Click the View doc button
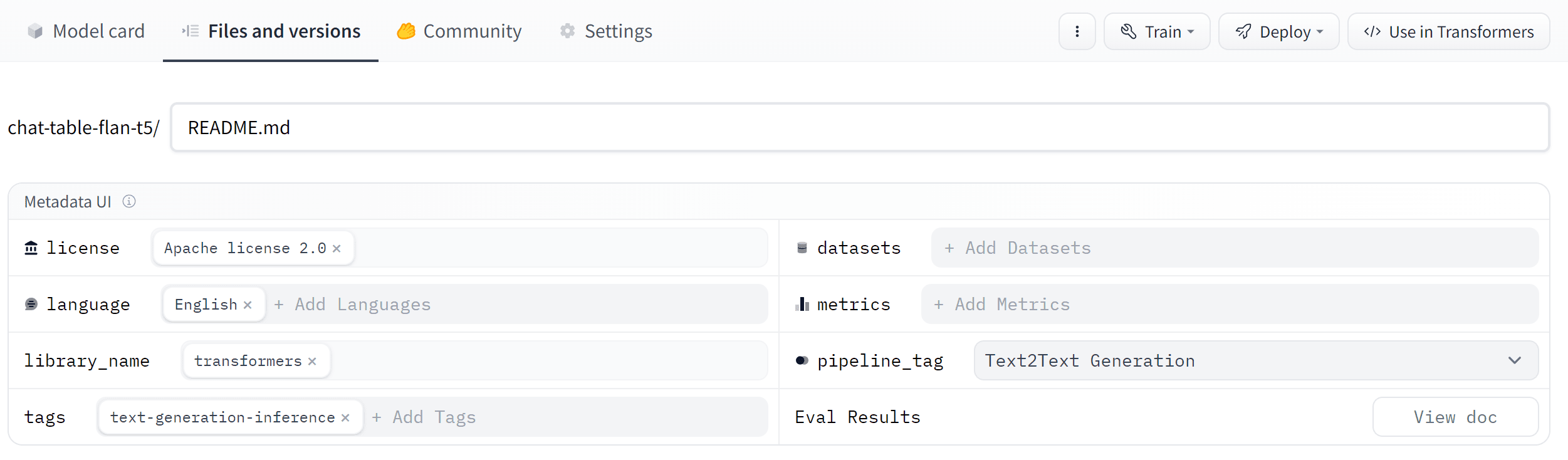The image size is (1568, 460). coord(1455,417)
